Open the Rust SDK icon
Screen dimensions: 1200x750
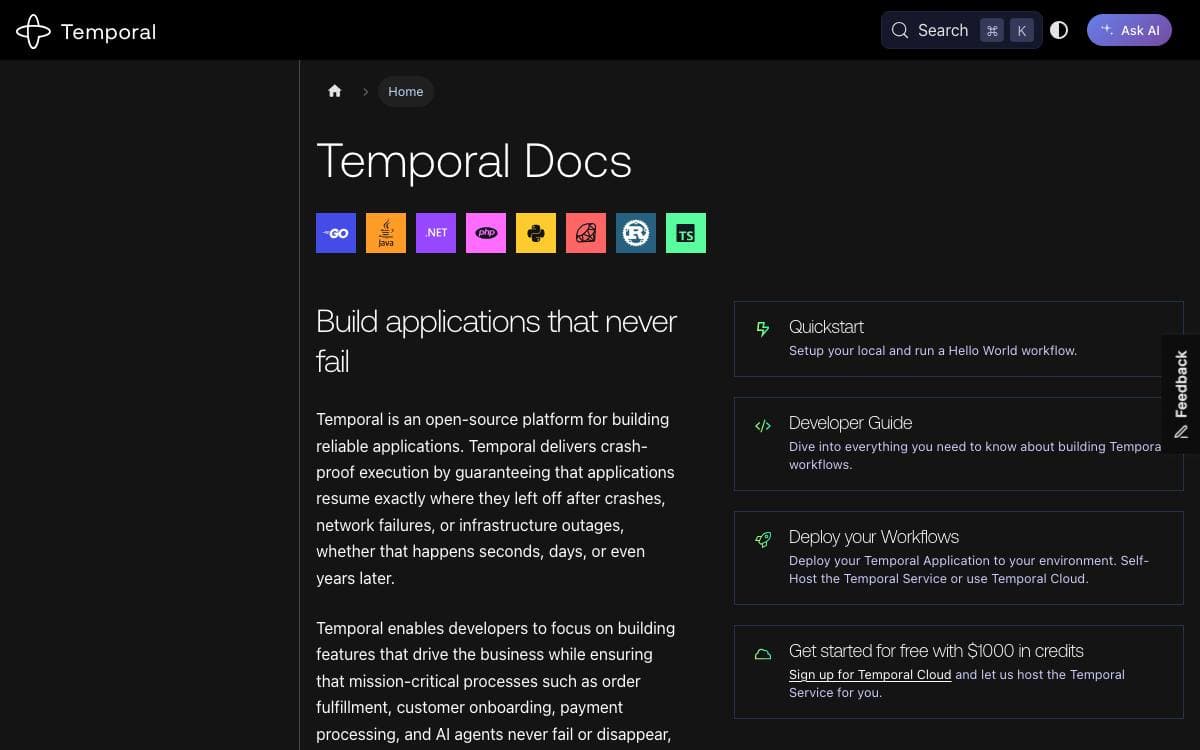click(x=636, y=233)
